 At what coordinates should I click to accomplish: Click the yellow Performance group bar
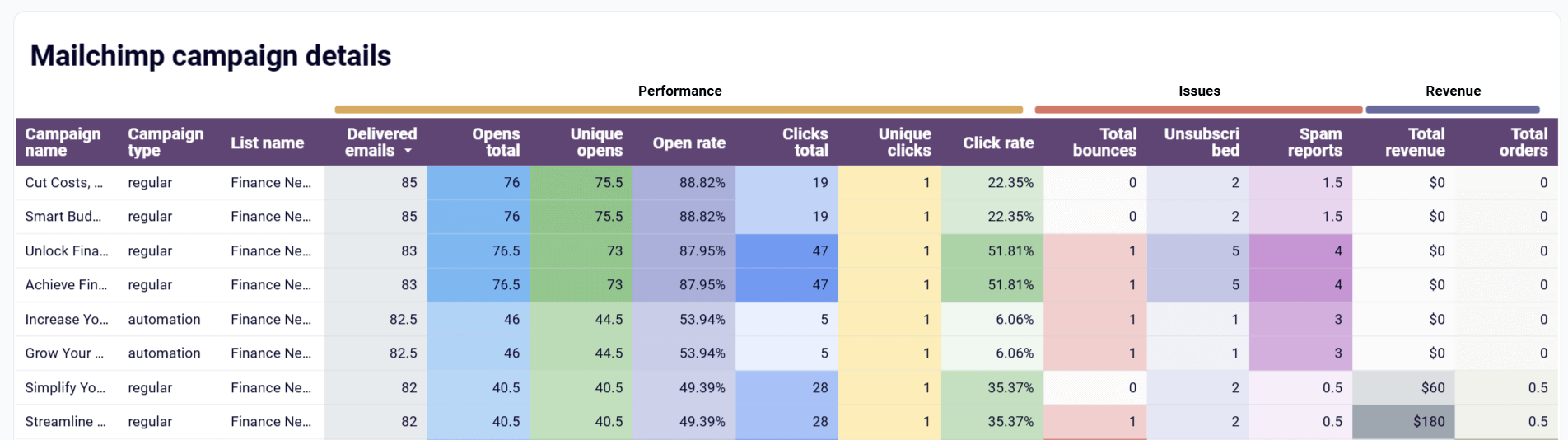click(x=679, y=110)
